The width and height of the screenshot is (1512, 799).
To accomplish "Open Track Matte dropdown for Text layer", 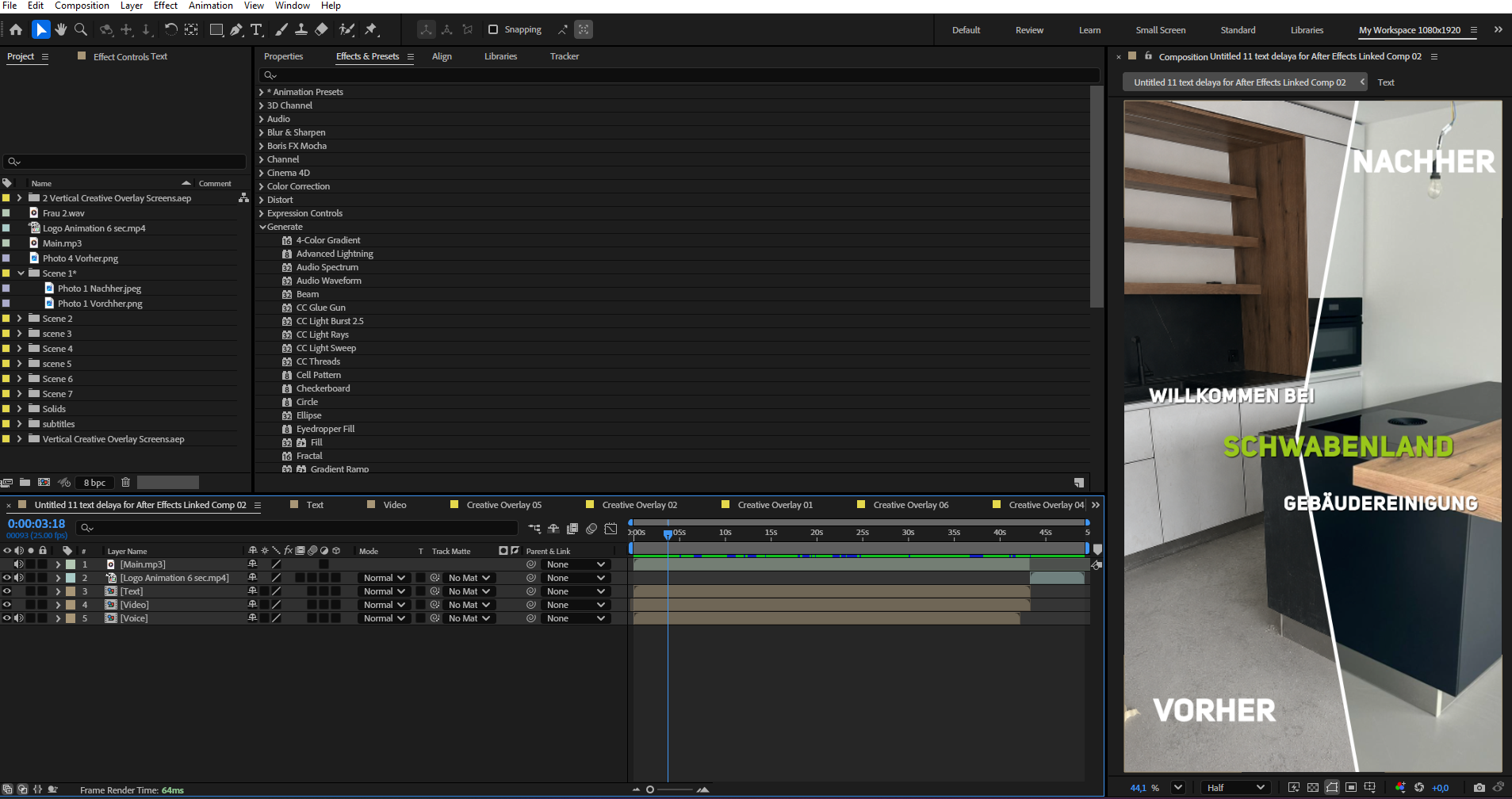I will [468, 591].
